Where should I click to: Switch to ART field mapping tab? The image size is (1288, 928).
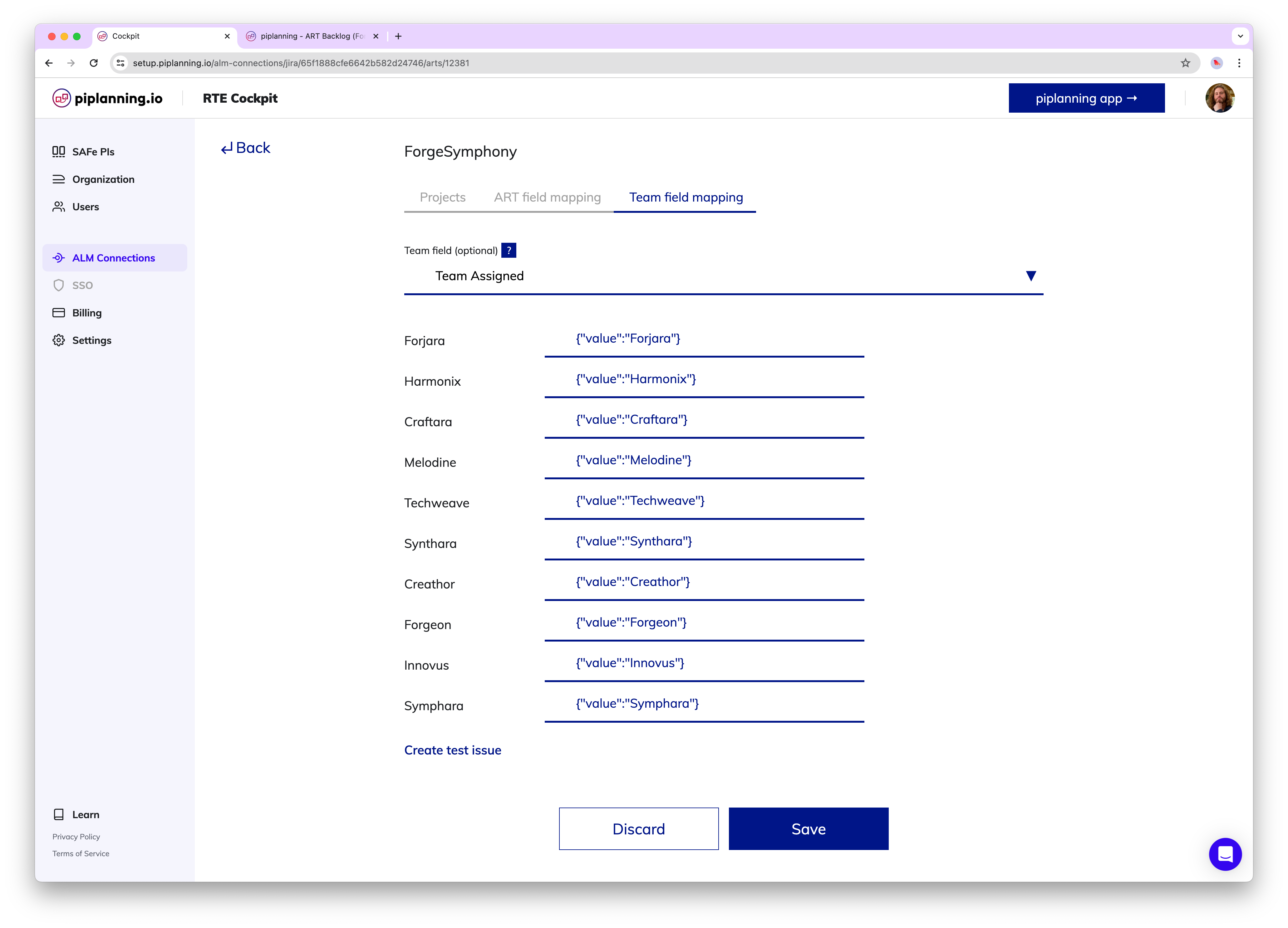(x=547, y=198)
